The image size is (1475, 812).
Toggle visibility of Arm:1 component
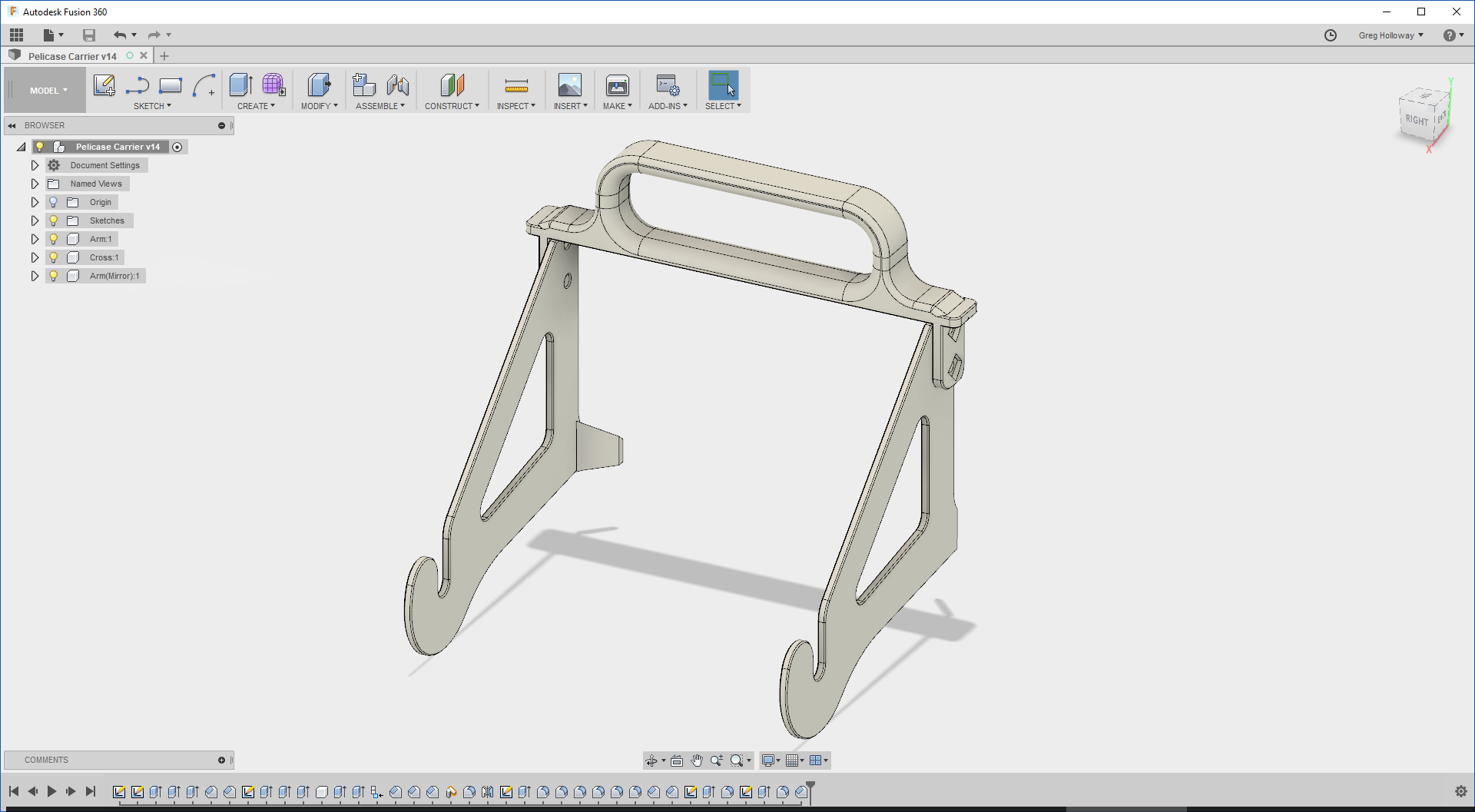coord(53,239)
